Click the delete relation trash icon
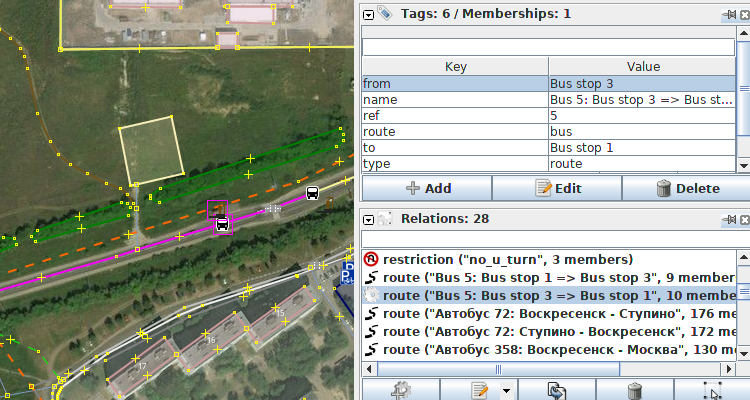The width and height of the screenshot is (750, 400). point(635,390)
